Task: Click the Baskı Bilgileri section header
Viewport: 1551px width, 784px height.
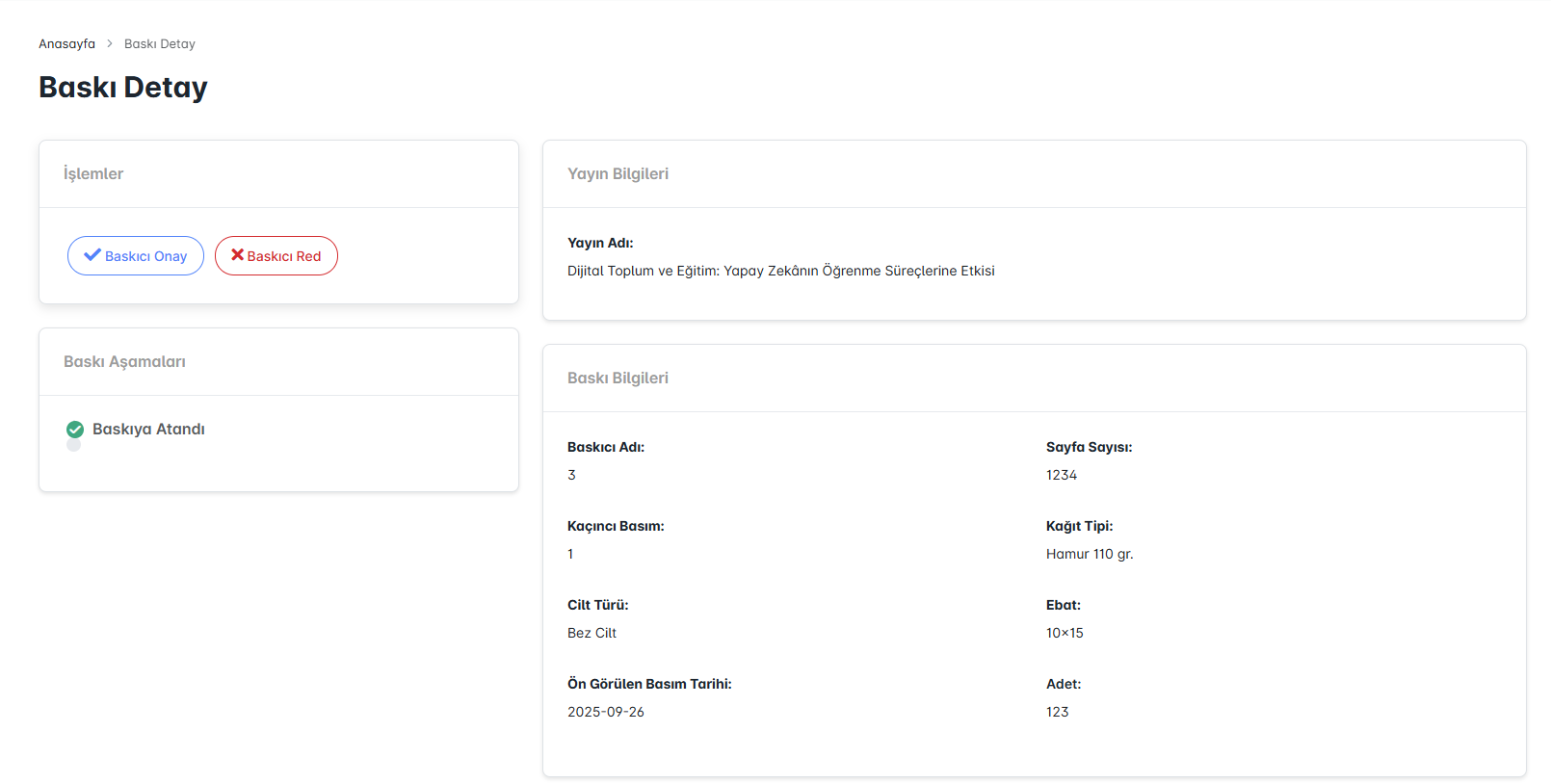Action: coord(618,378)
